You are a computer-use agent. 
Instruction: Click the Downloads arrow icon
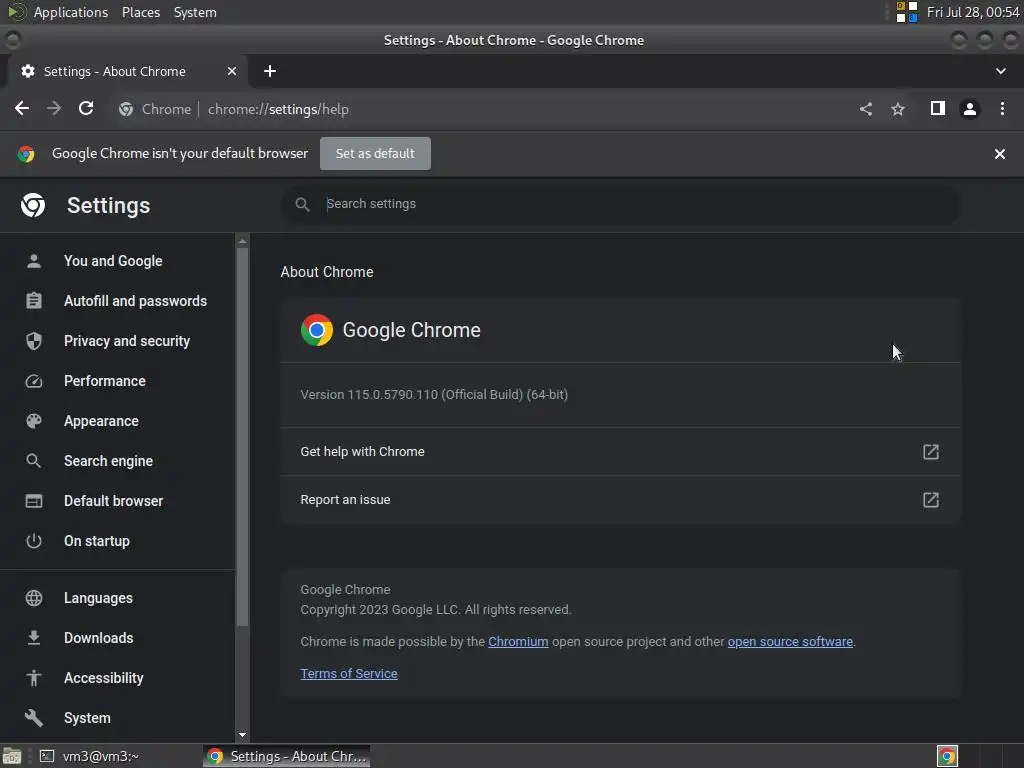pos(34,638)
